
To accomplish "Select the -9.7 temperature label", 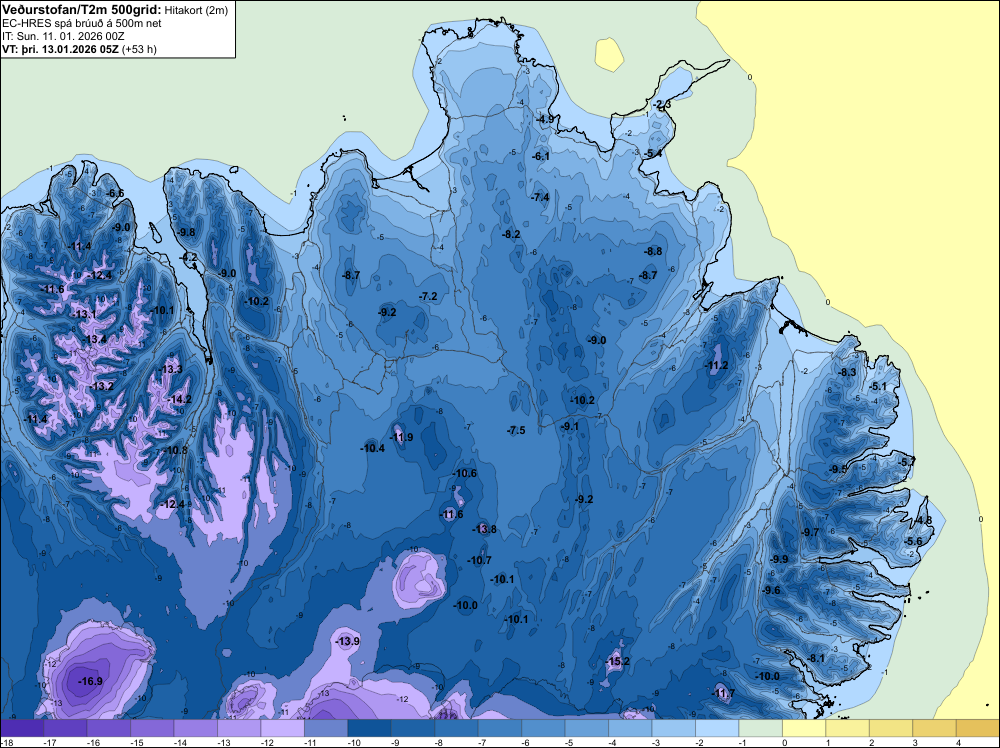I will click(811, 532).
